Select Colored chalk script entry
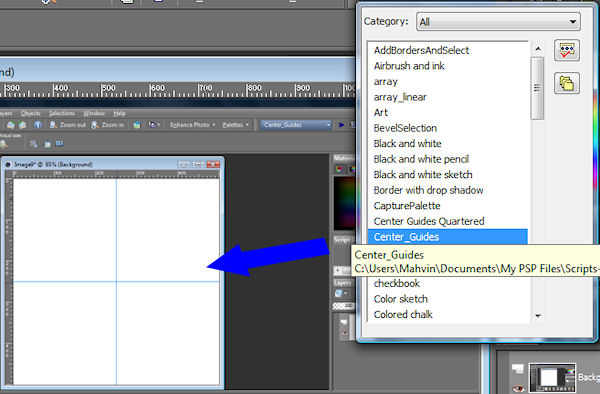The width and height of the screenshot is (600, 394). (x=403, y=314)
